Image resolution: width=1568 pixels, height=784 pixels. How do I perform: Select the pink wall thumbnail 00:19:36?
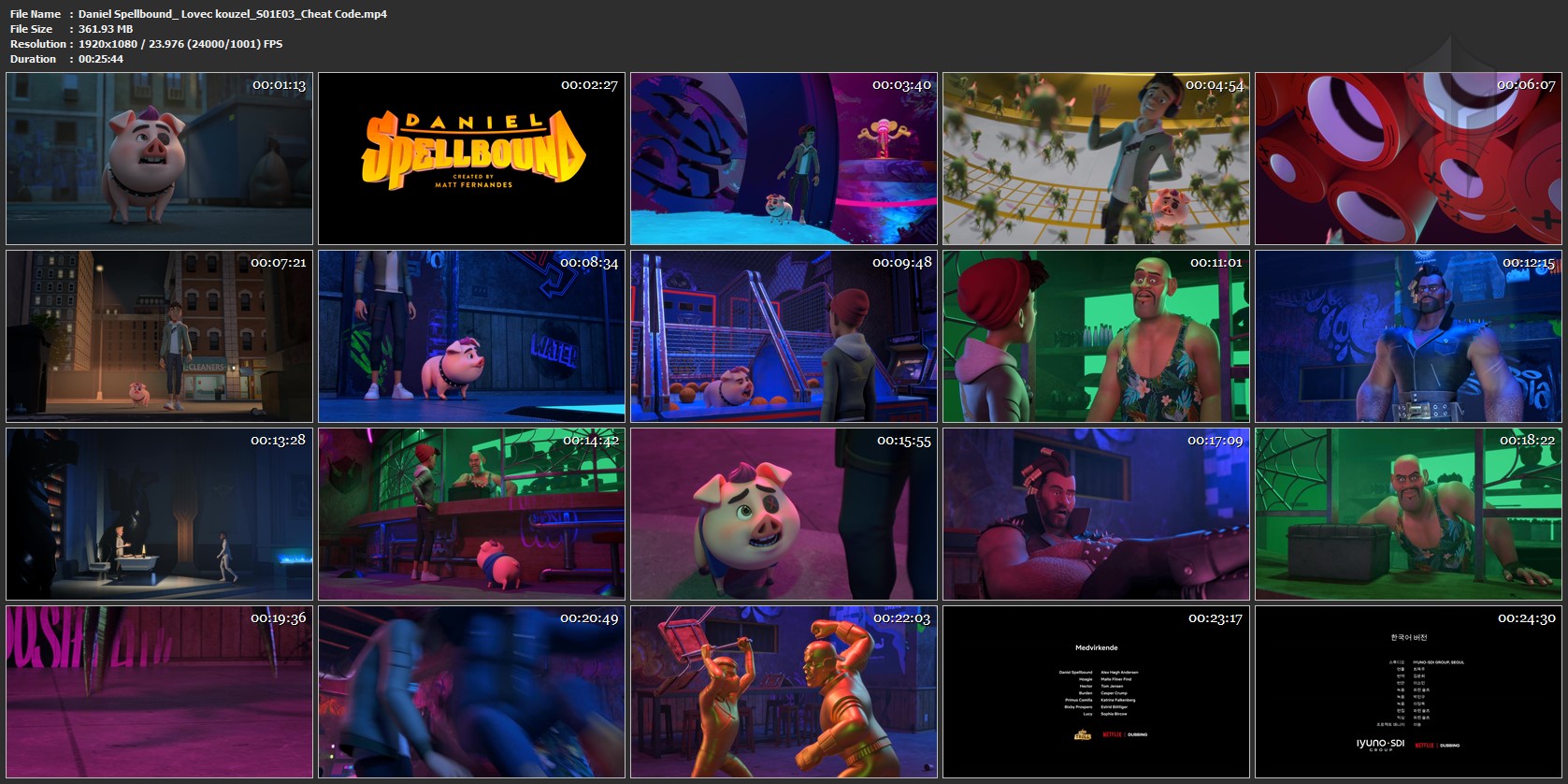(x=159, y=691)
